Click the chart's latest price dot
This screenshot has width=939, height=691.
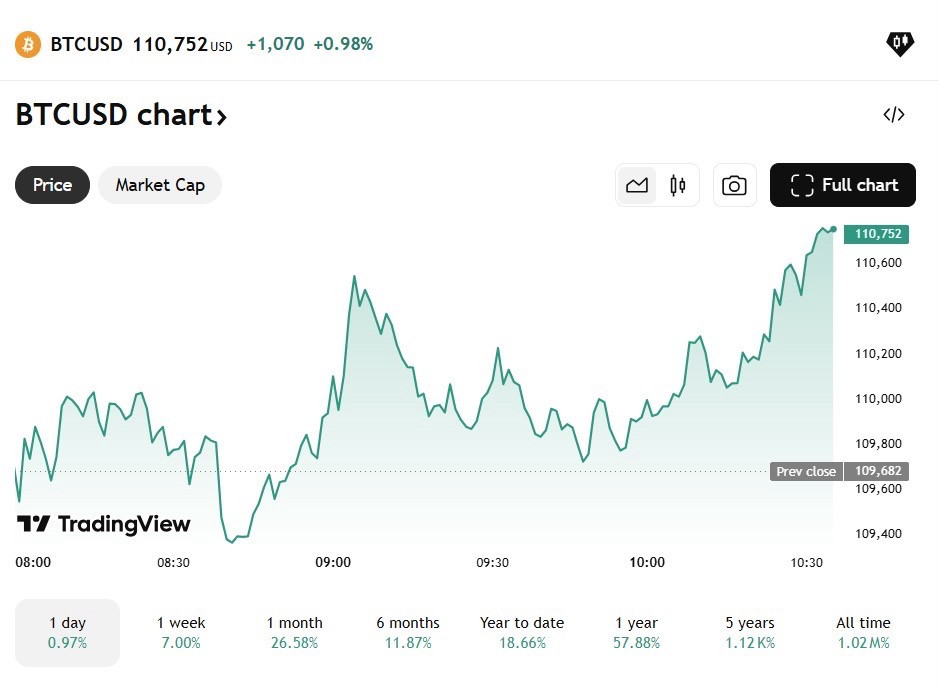(x=833, y=229)
